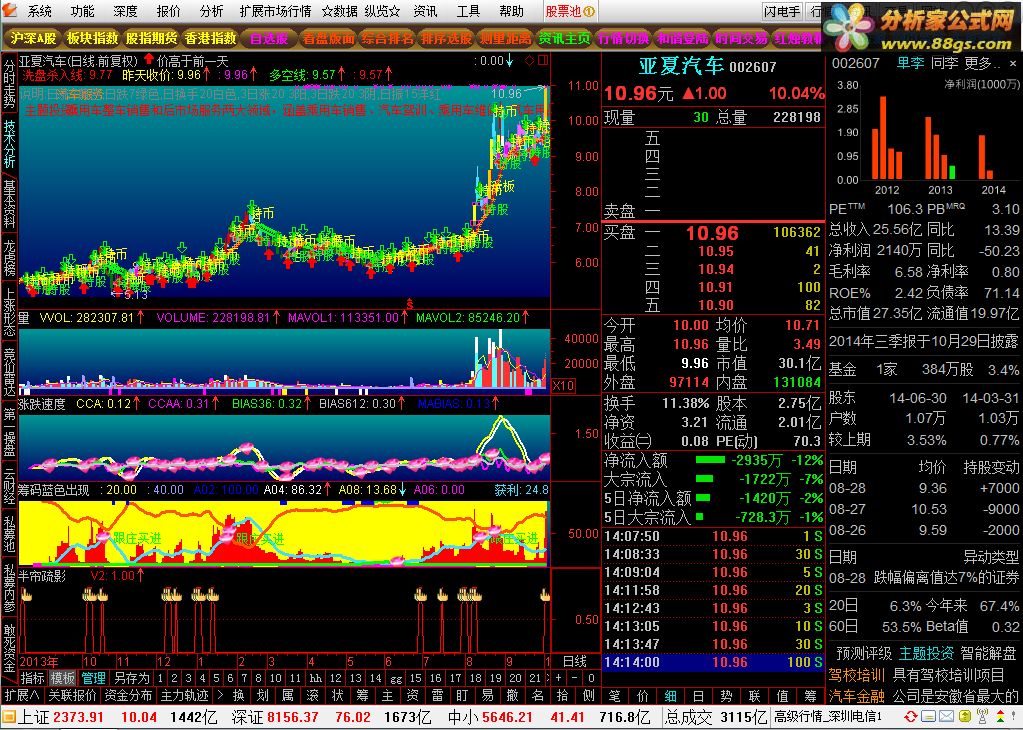Select the 笔 tick tab

click(x=615, y=695)
